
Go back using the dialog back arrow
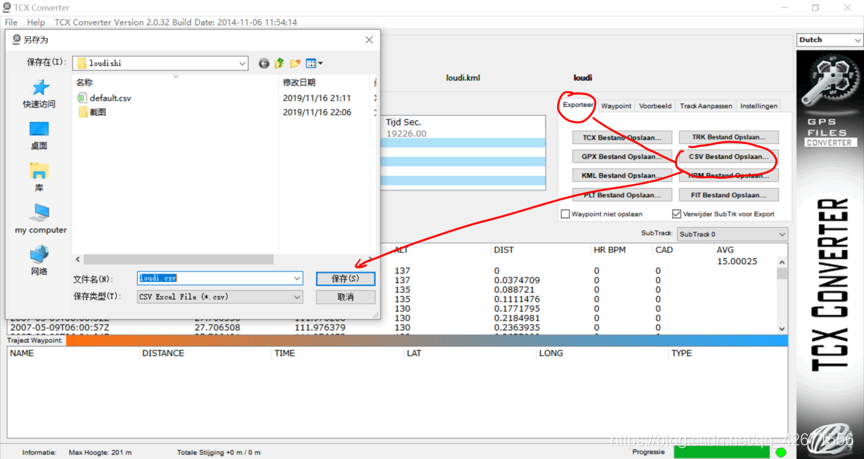pyautogui.click(x=264, y=63)
